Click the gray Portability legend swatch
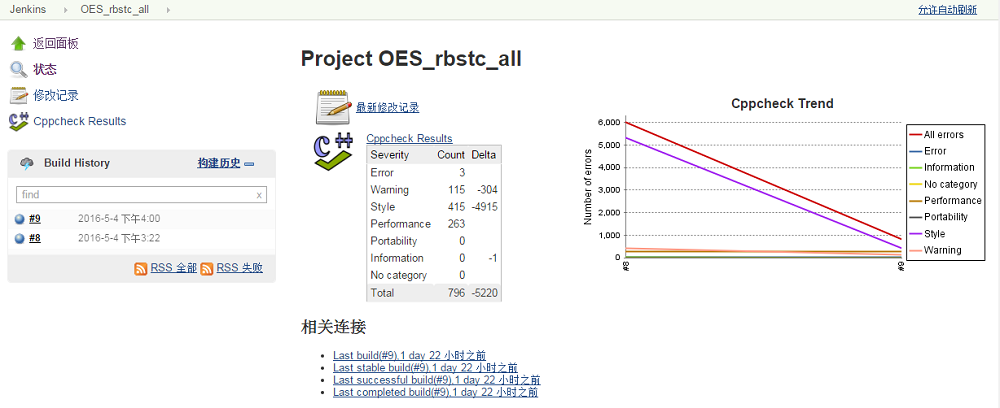Image resolution: width=1000 pixels, height=408 pixels. coord(915,217)
